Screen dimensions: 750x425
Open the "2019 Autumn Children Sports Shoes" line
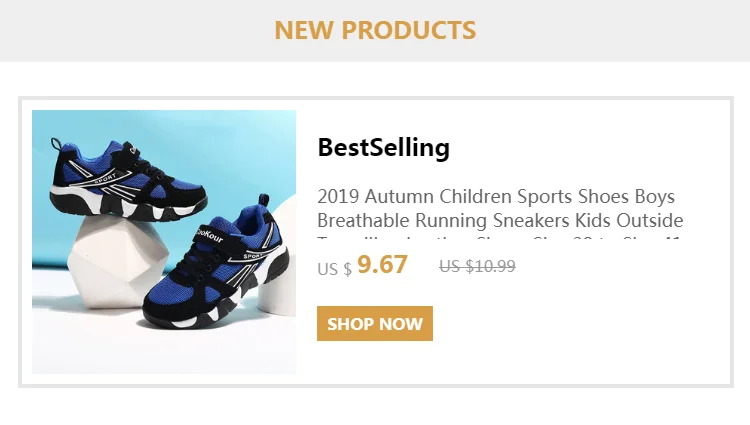(496, 196)
